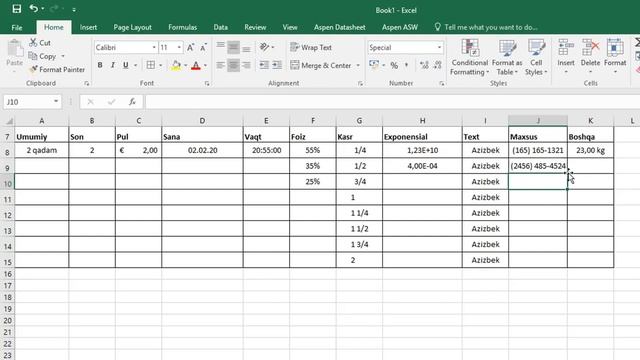640x360 pixels.
Task: Click in the formula bar
Action: (x=392, y=102)
